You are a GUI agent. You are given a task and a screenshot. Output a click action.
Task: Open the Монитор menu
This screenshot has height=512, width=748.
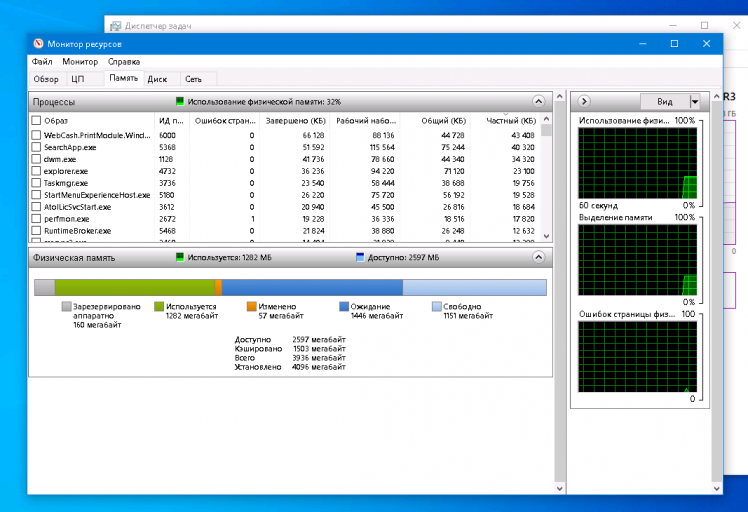coord(80,62)
